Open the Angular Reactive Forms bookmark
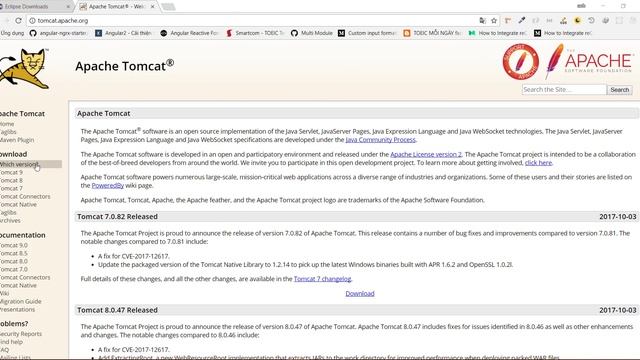The width and height of the screenshot is (640, 360). [x=189, y=33]
